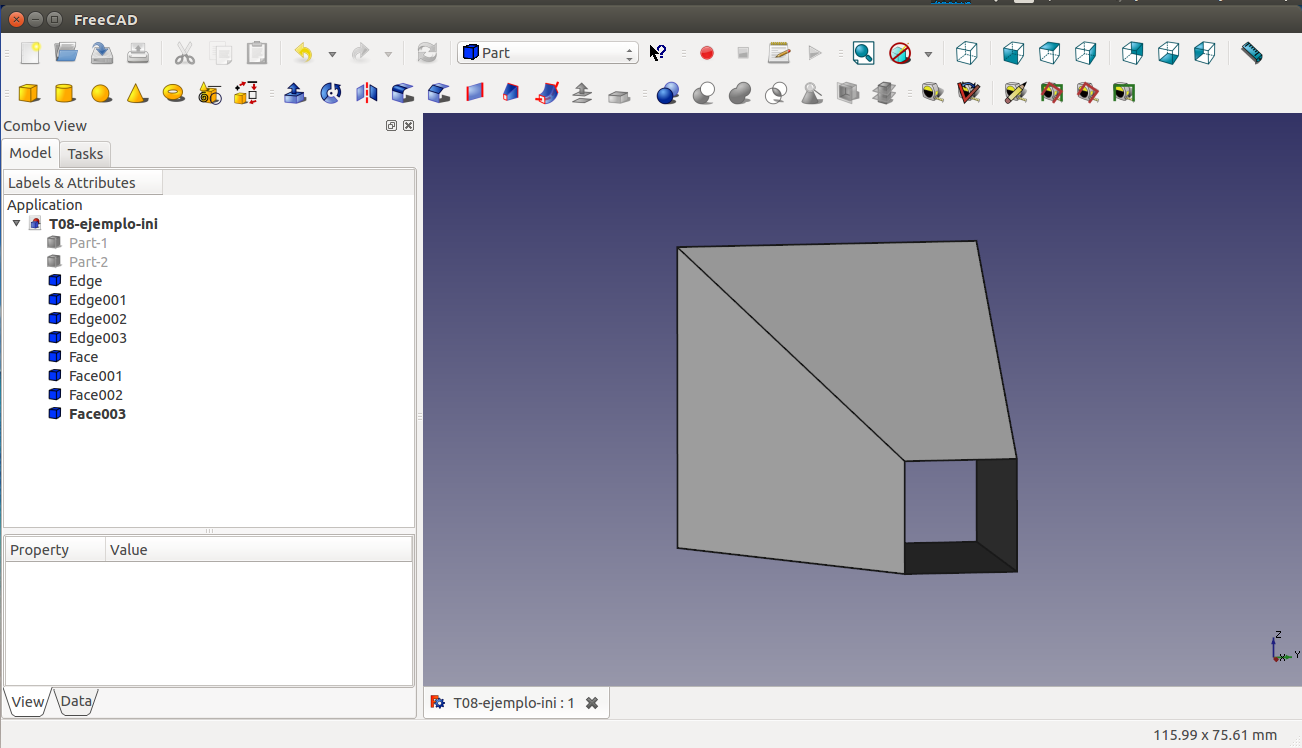
Task: Open the Part workbench selector dropdown
Action: tap(547, 53)
